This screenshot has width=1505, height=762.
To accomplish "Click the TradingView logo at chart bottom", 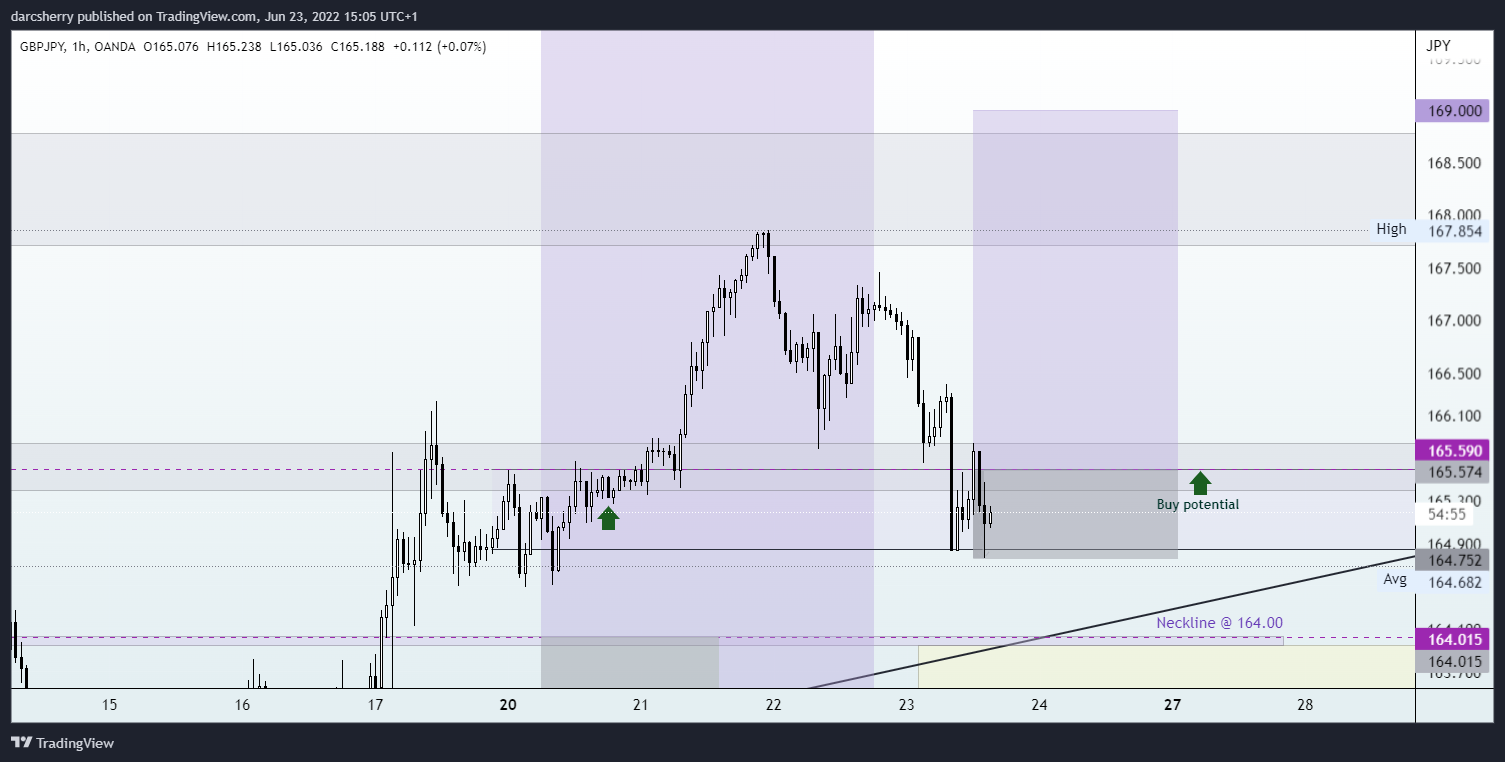I will (x=63, y=743).
